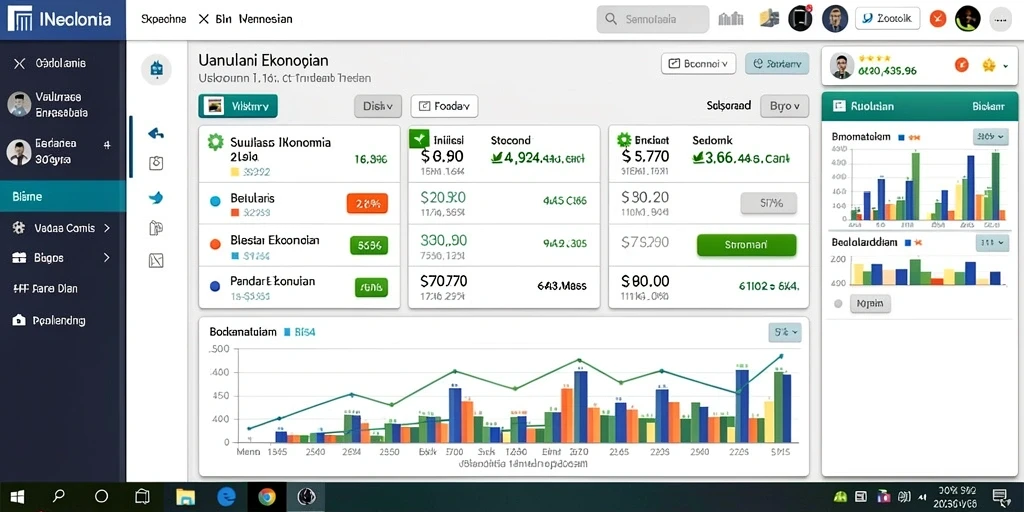Viewport: 1024px width, 512px height.
Task: Open the Disk dropdown
Action: tap(377, 106)
